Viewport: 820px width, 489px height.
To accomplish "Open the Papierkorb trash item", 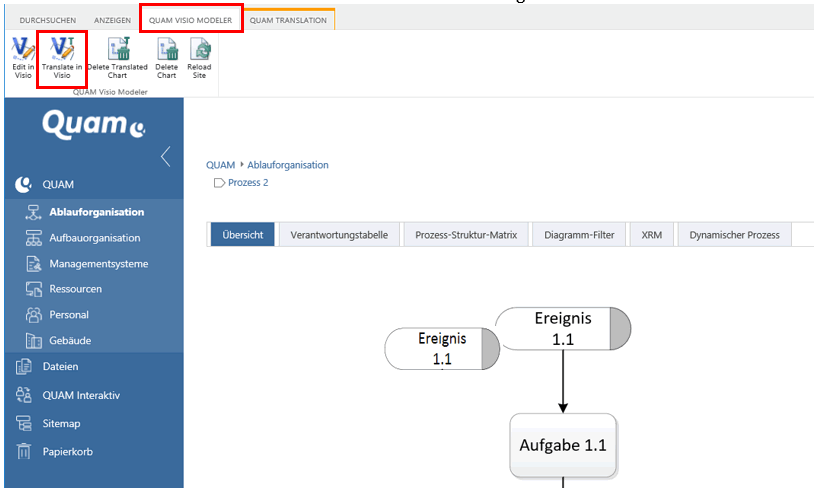I will point(69,451).
